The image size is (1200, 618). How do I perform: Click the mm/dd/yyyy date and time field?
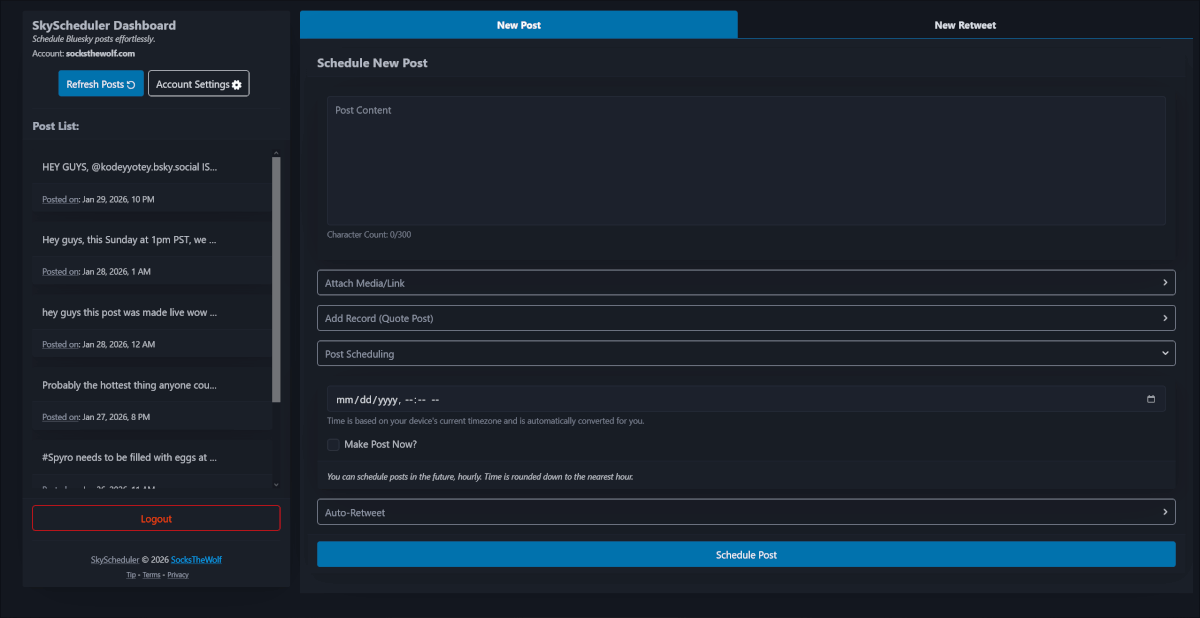click(420, 398)
